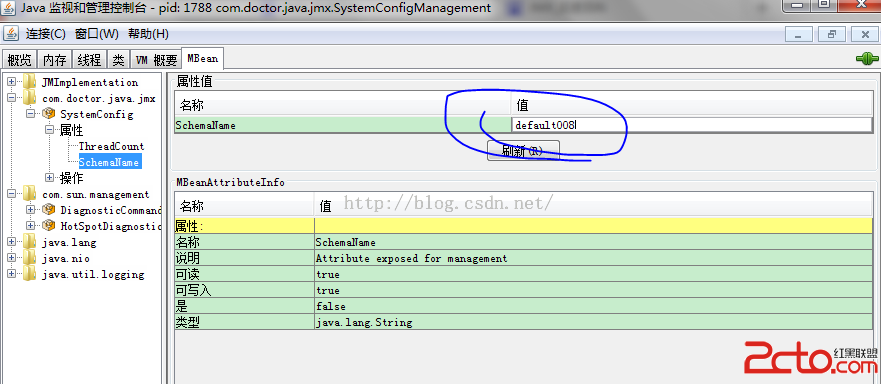The width and height of the screenshot is (881, 384).
Task: Select ThreadCount in the tree
Action: (111, 146)
